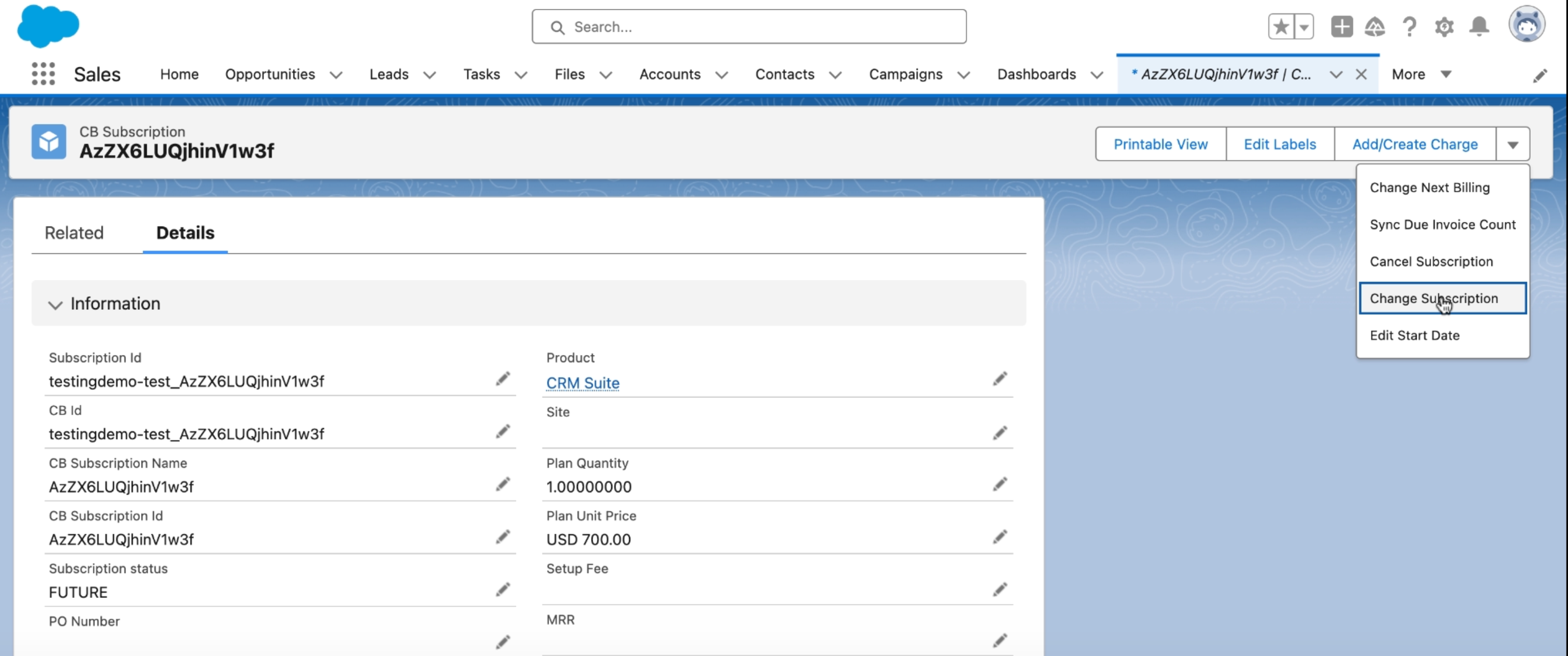Open the Notifications bell

pos(1479,27)
